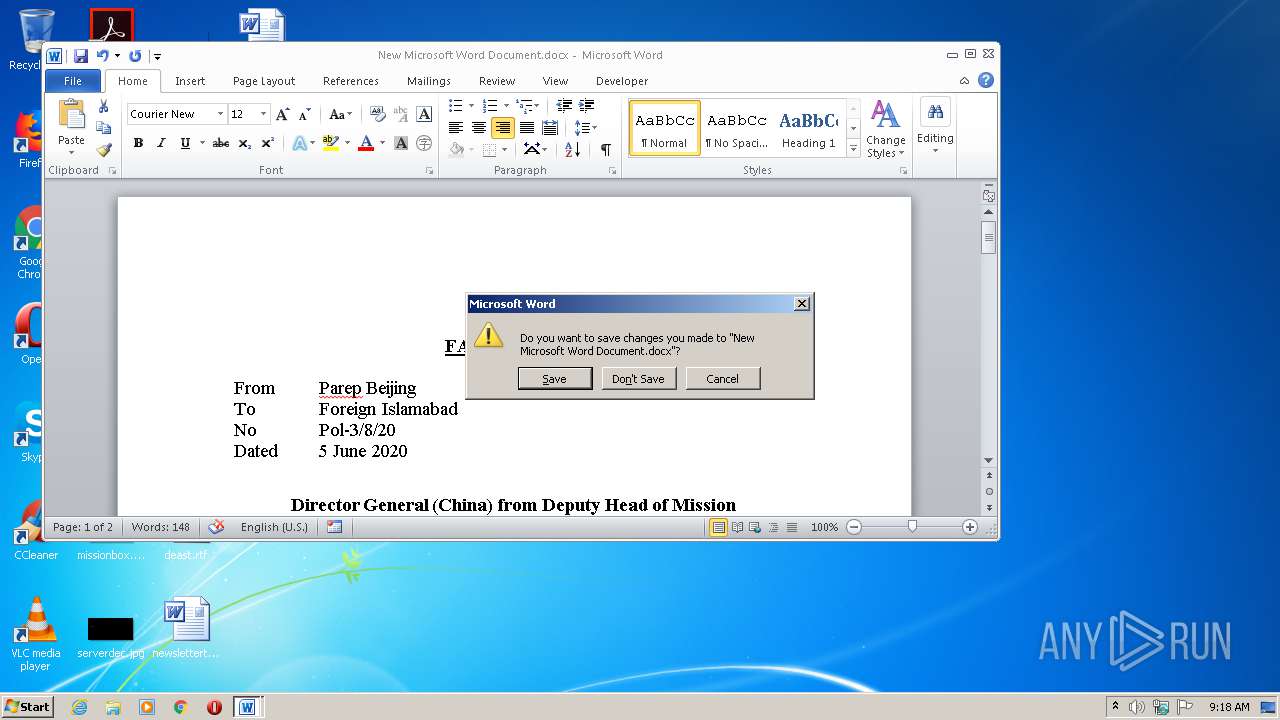Viewport: 1280px width, 720px height.
Task: Switch to the Mailings tab
Action: coord(429,81)
